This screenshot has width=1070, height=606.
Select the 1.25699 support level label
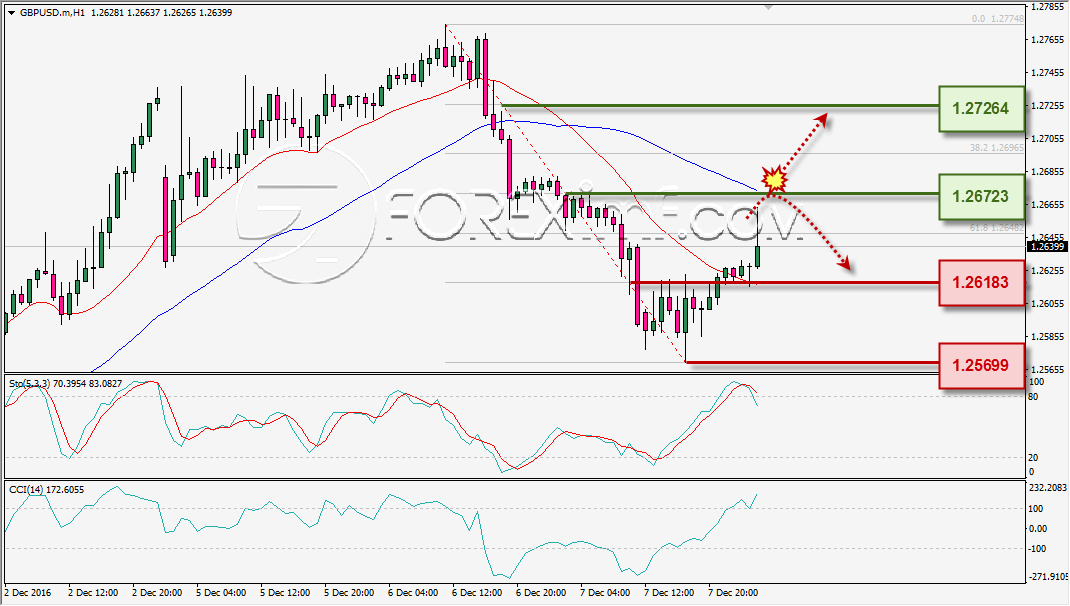click(x=981, y=366)
